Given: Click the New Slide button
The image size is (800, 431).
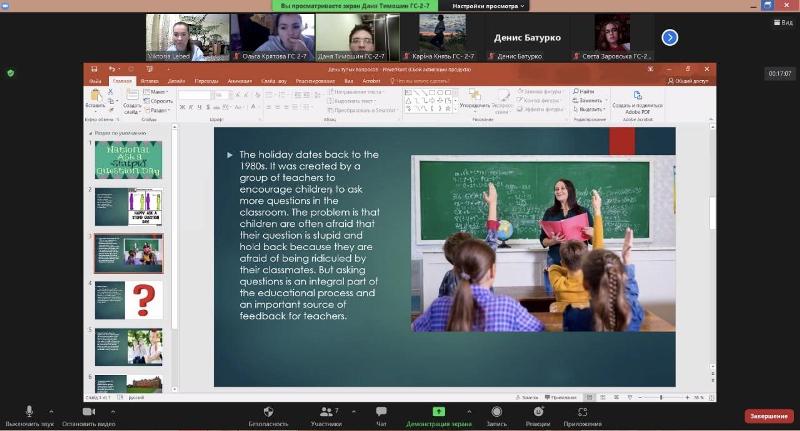Looking at the screenshot, I should [132, 102].
